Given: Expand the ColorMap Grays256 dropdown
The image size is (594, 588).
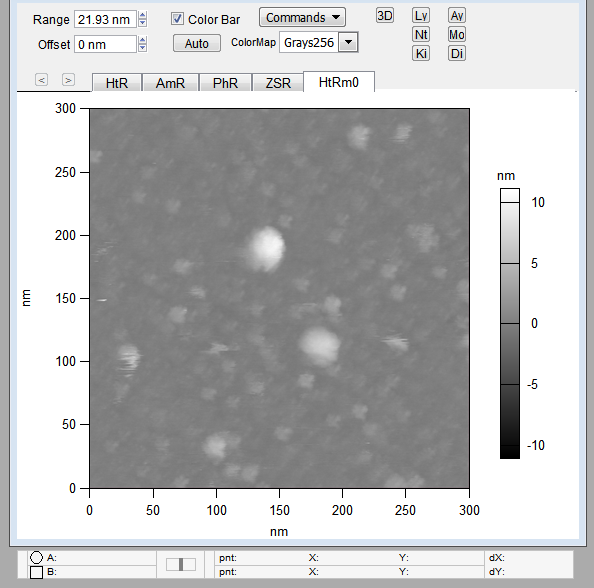Looking at the screenshot, I should pos(348,42).
